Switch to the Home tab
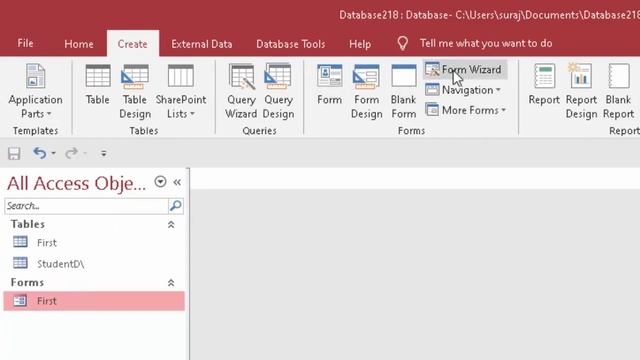This screenshot has width=640, height=360. coord(79,44)
